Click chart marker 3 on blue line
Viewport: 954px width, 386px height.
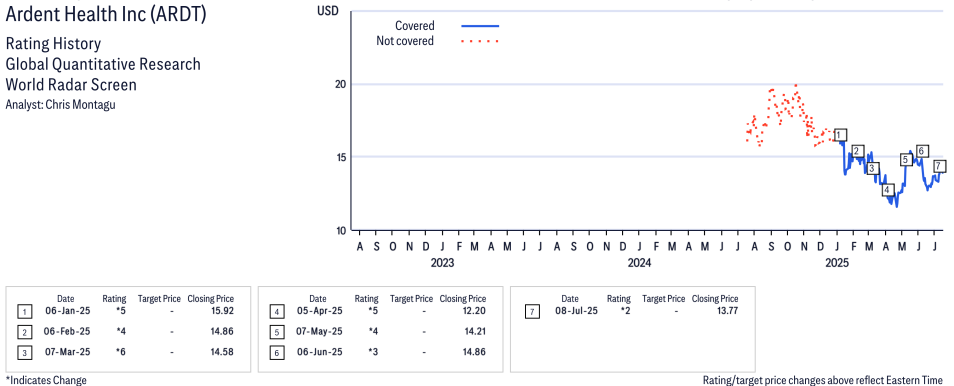(872, 168)
